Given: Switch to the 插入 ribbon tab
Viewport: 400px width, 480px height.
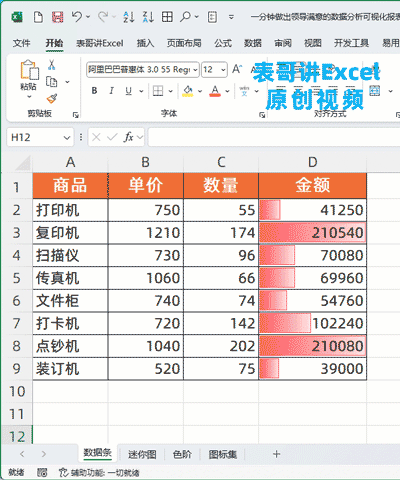Looking at the screenshot, I should point(145,43).
